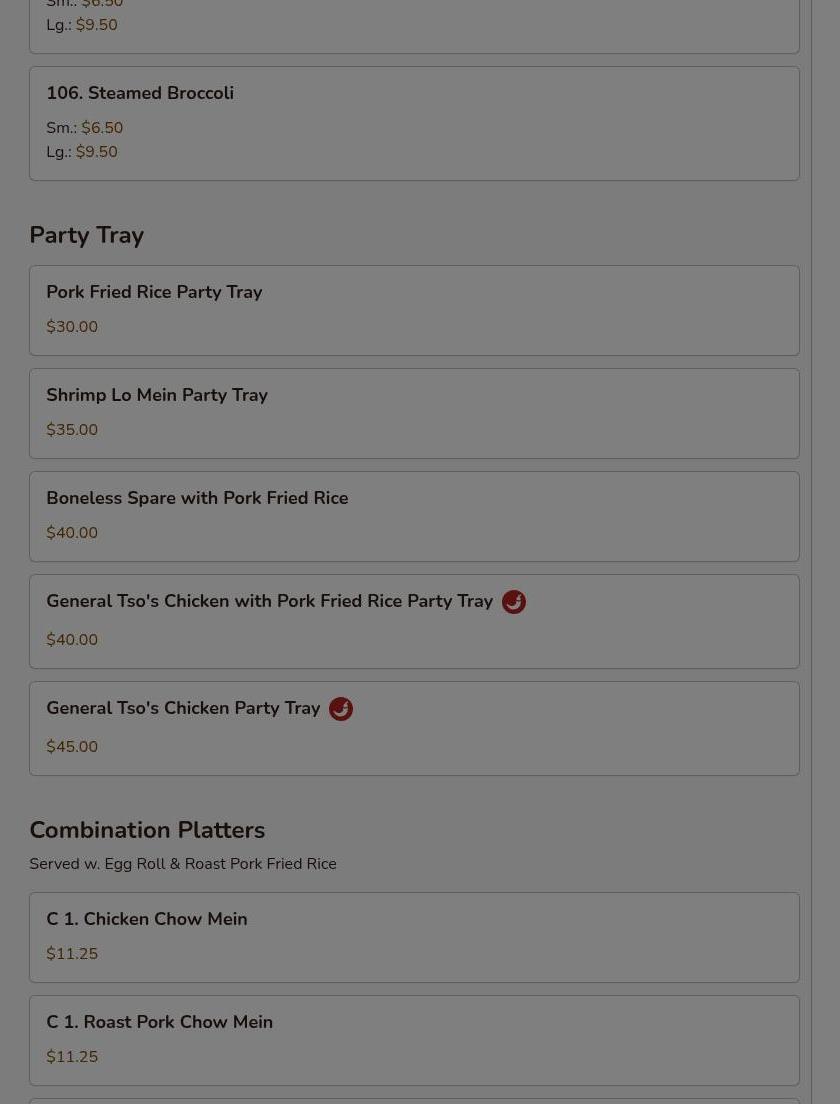Click the $45.00 General Tso's tray price
Viewport: 840px width, 1104px height.
72,747
